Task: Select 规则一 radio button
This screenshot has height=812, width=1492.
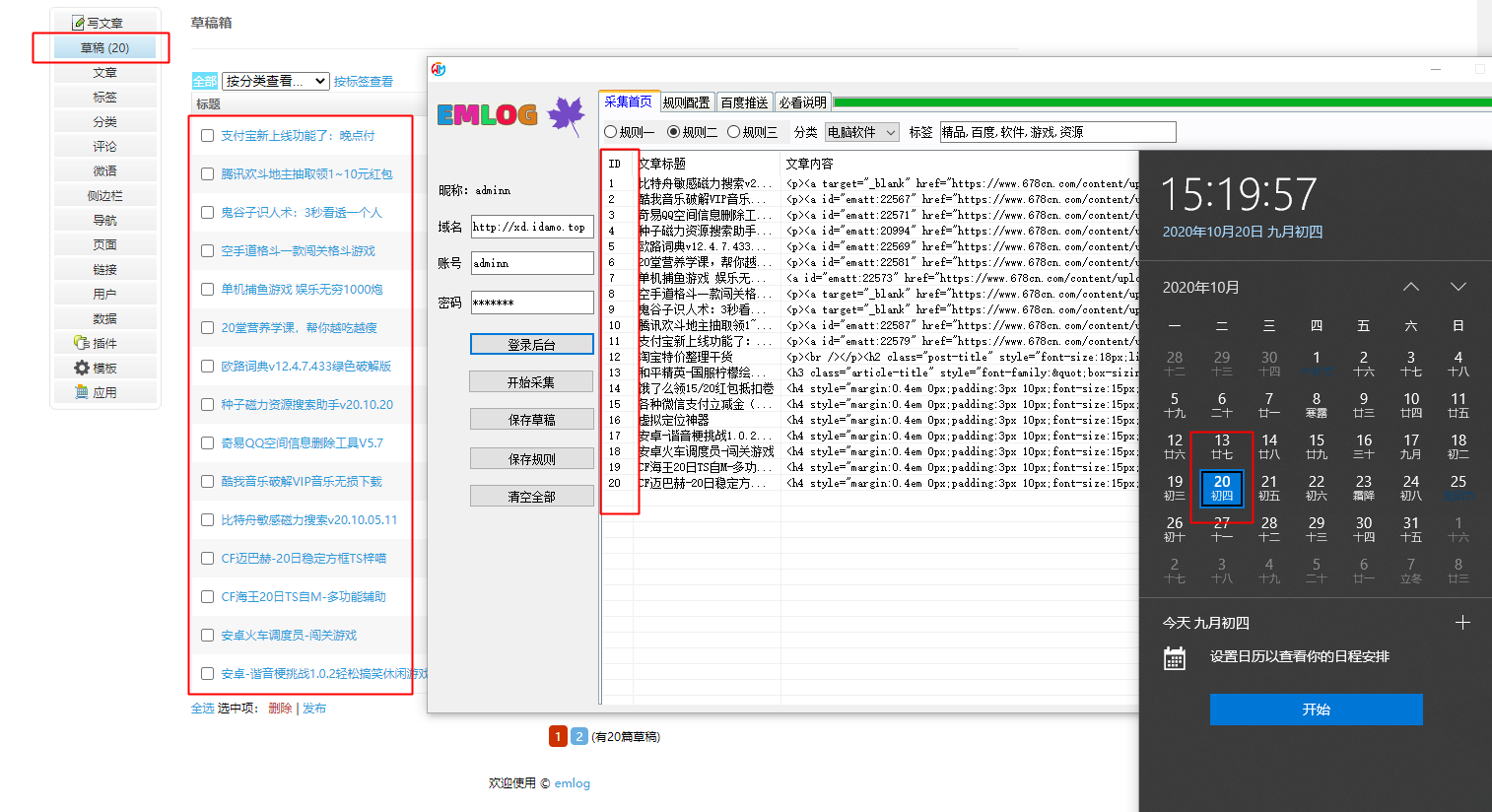Action: tap(611, 132)
